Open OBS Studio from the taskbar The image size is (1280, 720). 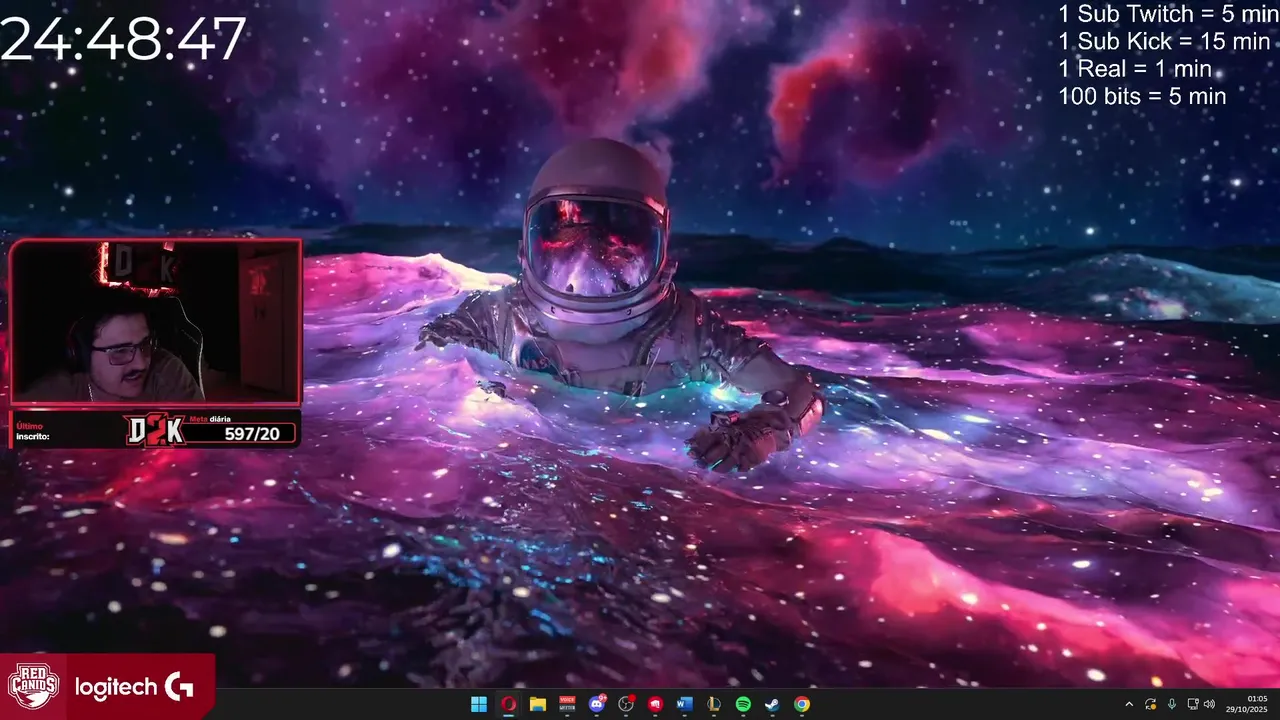click(626, 704)
